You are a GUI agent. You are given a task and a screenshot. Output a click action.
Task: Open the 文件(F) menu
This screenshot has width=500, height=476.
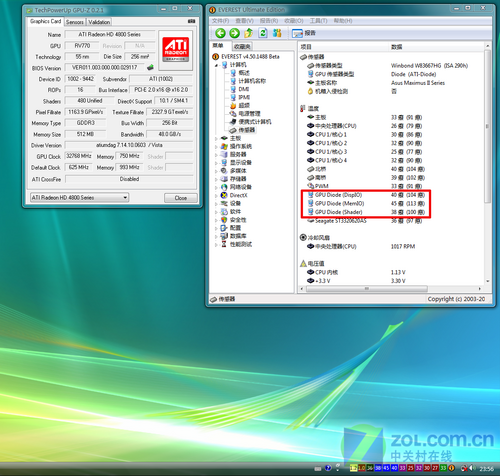tap(220, 21)
